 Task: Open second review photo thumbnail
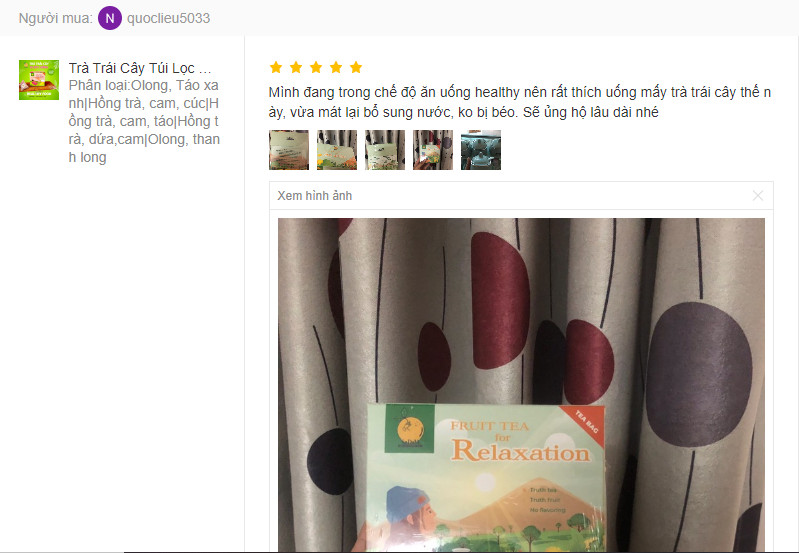(337, 150)
